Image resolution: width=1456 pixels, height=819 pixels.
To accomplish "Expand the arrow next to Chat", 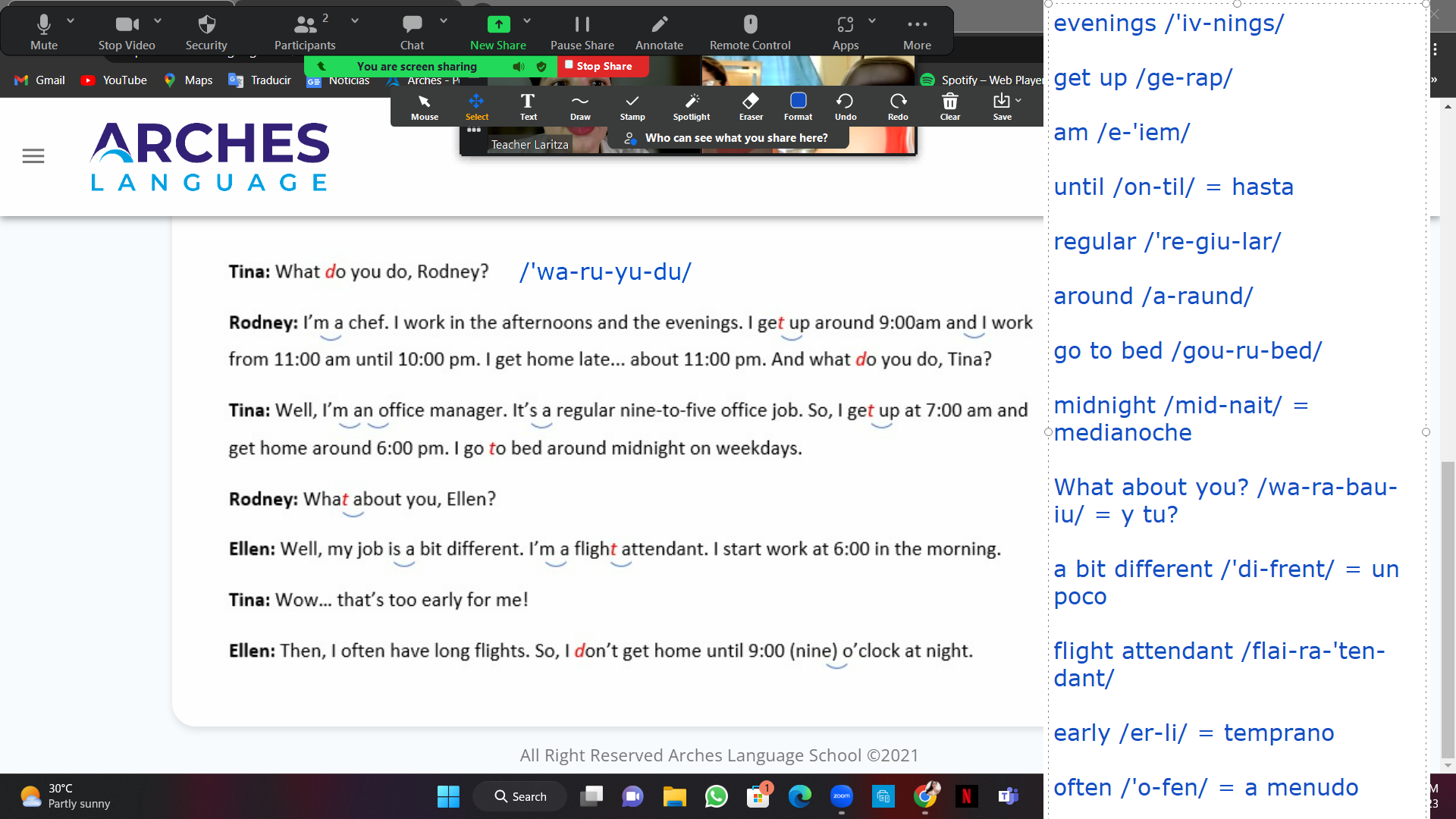I will pos(444,21).
